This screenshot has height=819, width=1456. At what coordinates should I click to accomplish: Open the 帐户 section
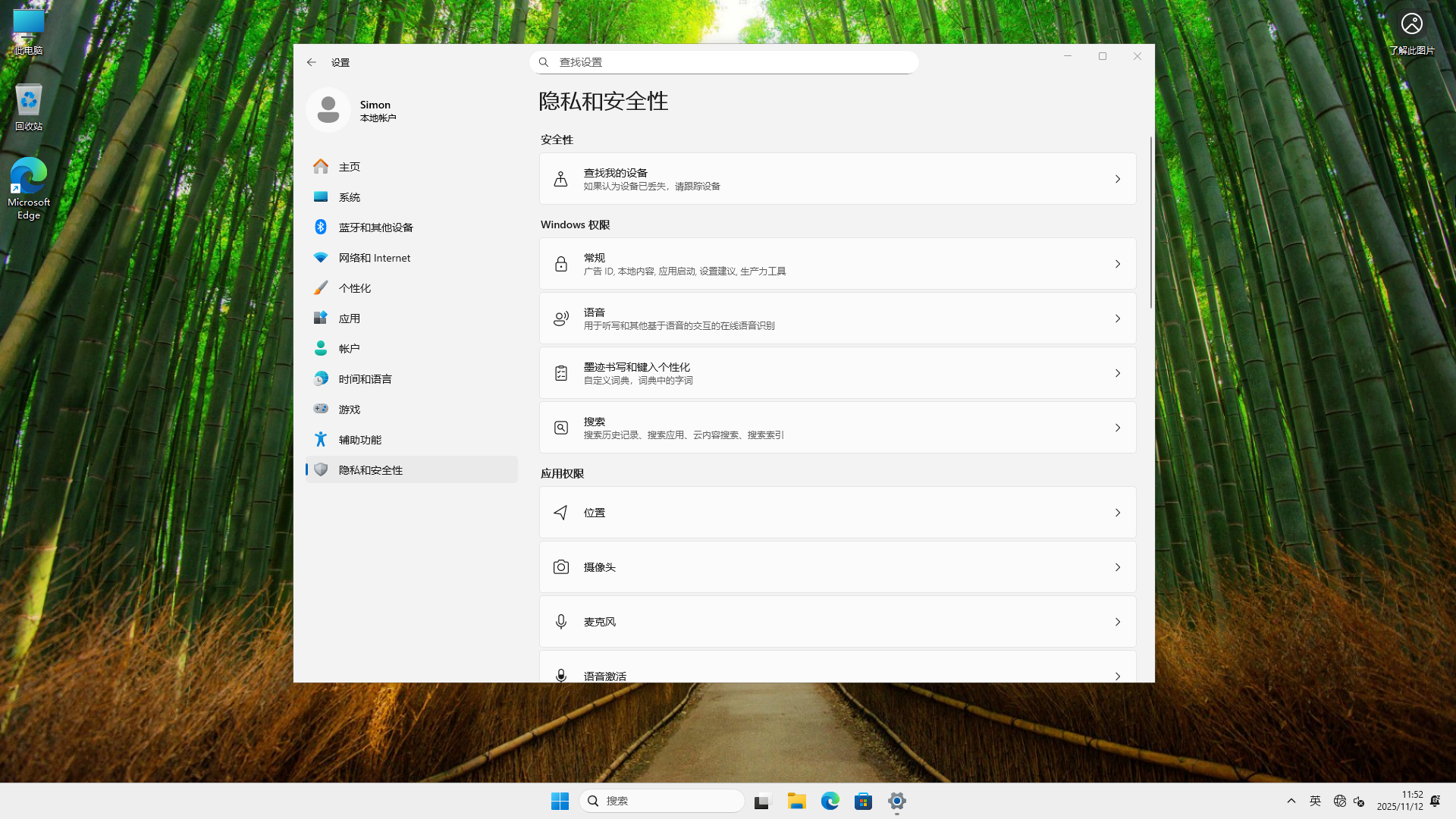coord(349,348)
